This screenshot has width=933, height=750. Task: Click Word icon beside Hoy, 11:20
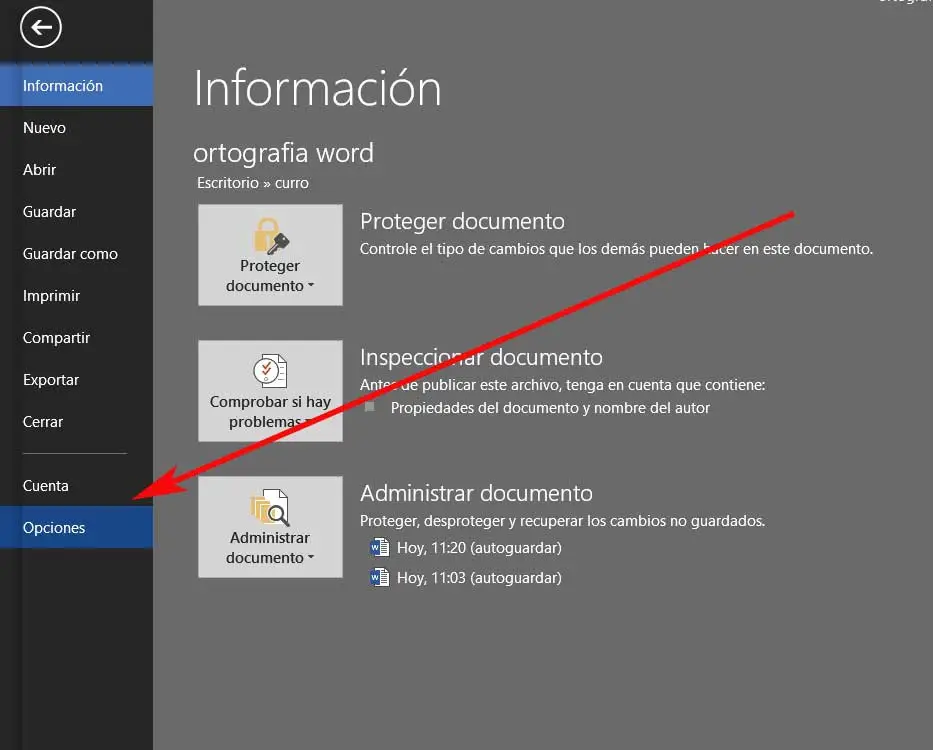point(380,547)
